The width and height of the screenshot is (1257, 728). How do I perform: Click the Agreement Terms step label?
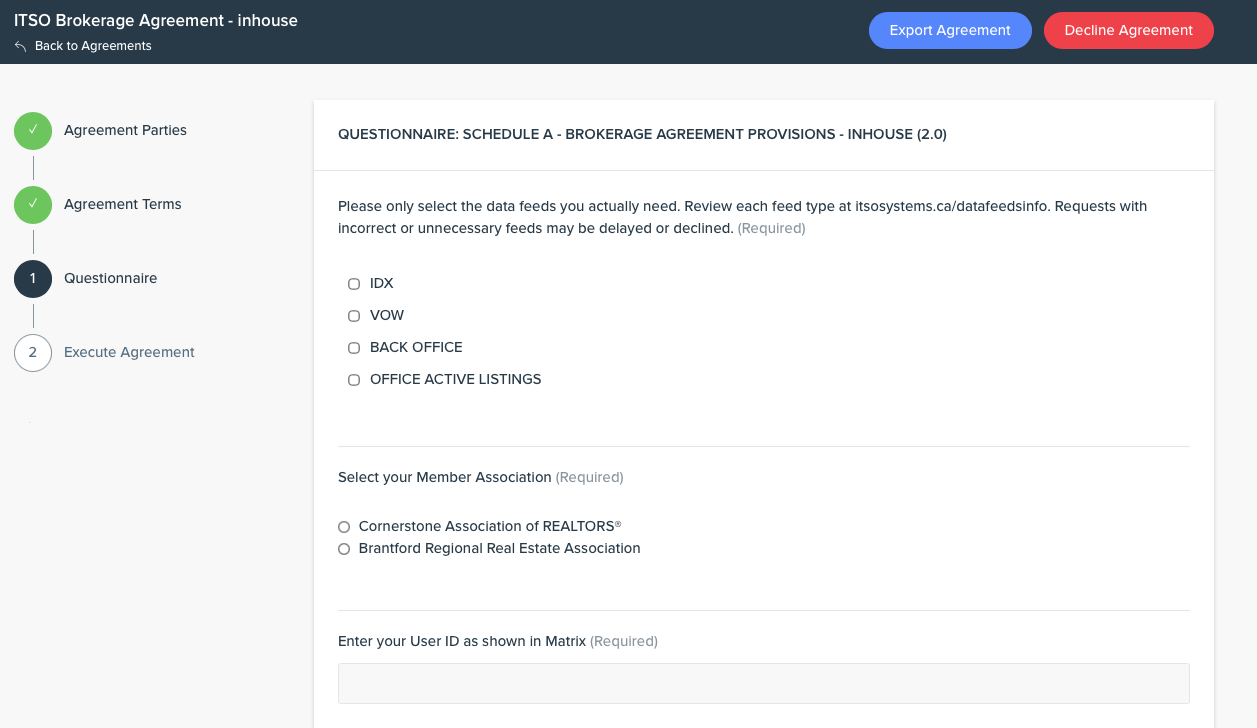[122, 204]
